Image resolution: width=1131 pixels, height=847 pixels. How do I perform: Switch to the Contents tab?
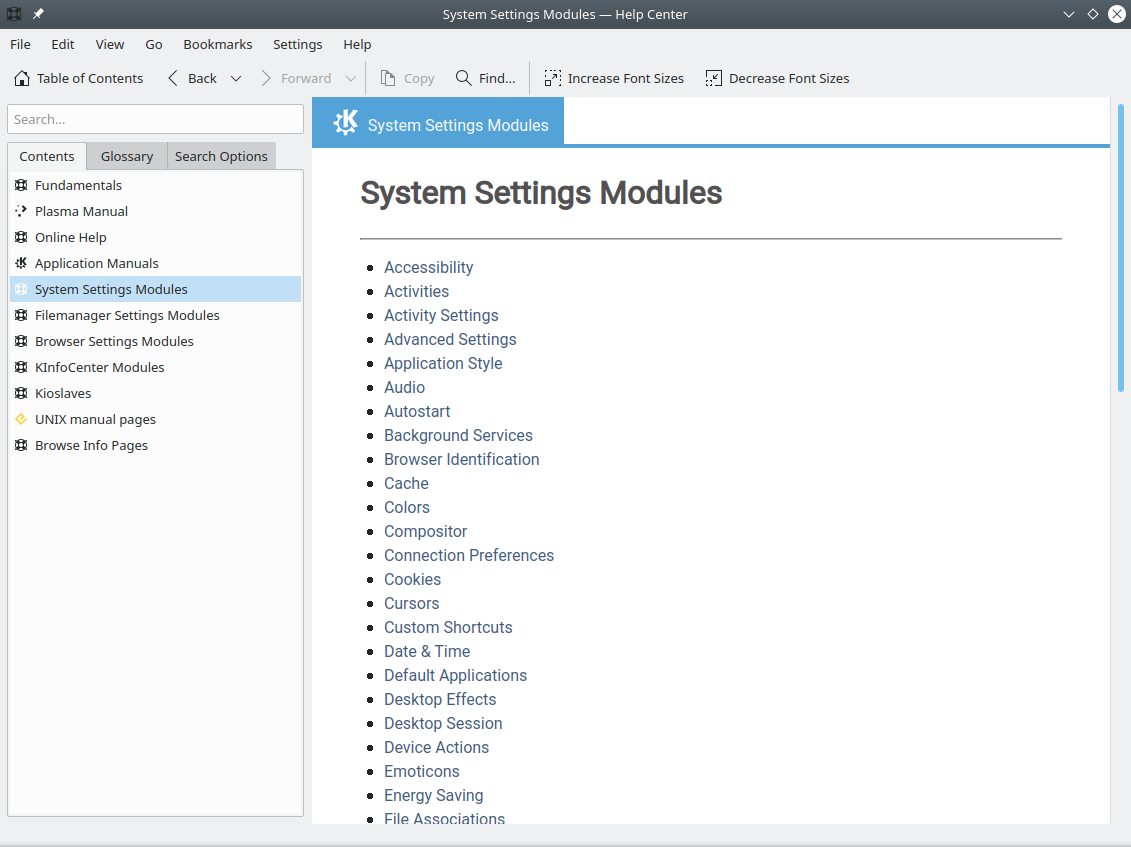point(47,156)
